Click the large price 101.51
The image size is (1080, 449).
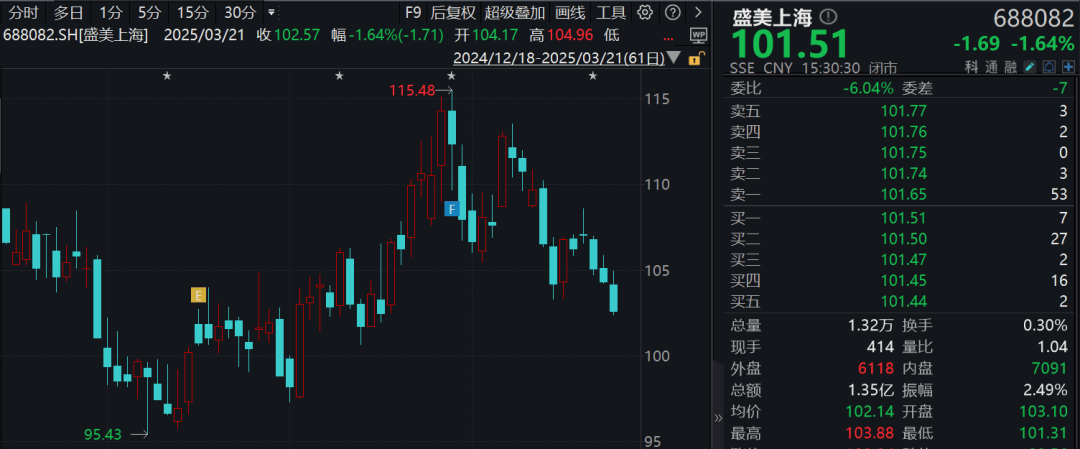coord(789,45)
